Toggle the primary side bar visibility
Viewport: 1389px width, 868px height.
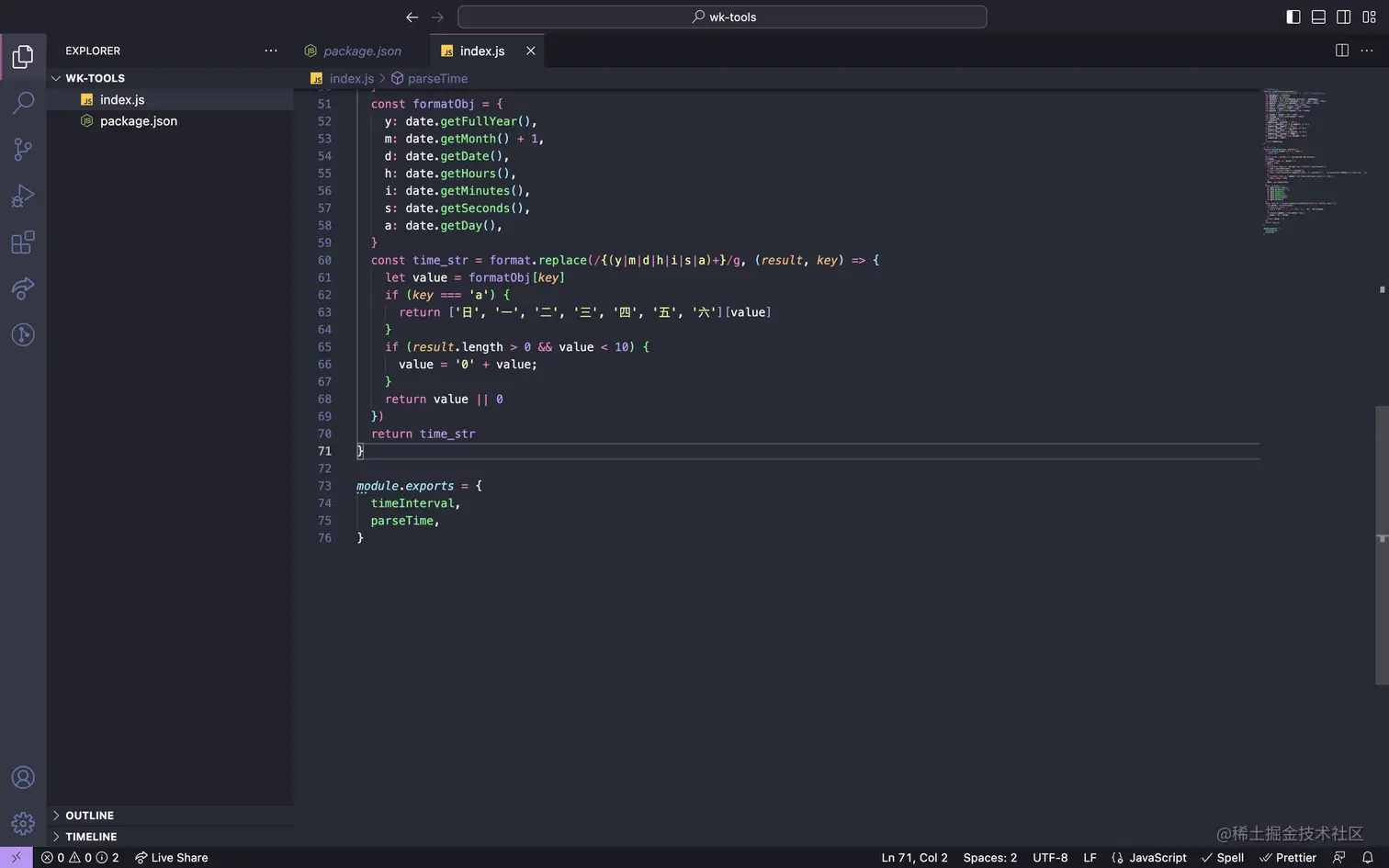[1293, 17]
